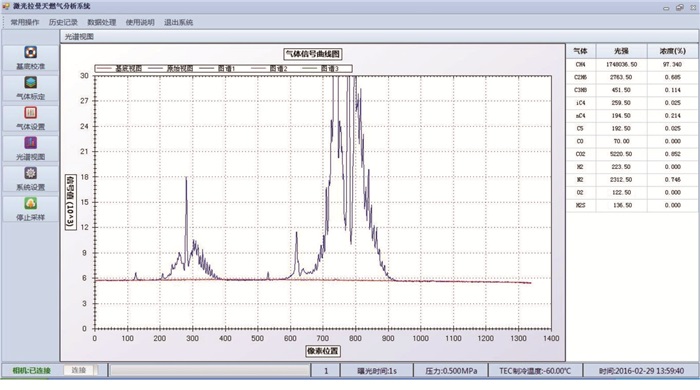Select C3H8 row gas name cell

tap(580, 90)
